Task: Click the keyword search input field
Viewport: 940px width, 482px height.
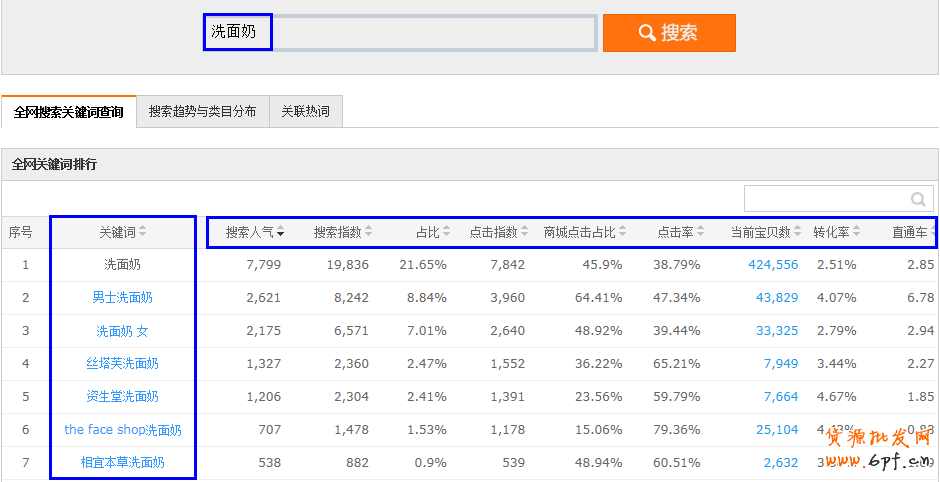Action: point(400,33)
